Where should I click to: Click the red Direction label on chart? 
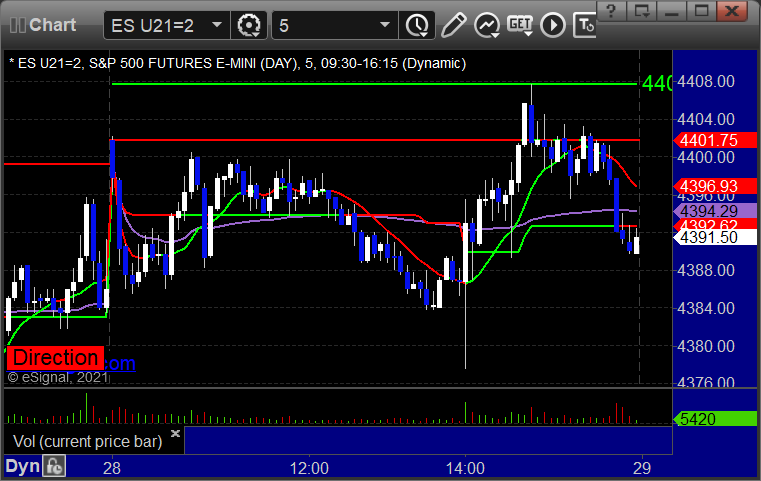(x=55, y=358)
